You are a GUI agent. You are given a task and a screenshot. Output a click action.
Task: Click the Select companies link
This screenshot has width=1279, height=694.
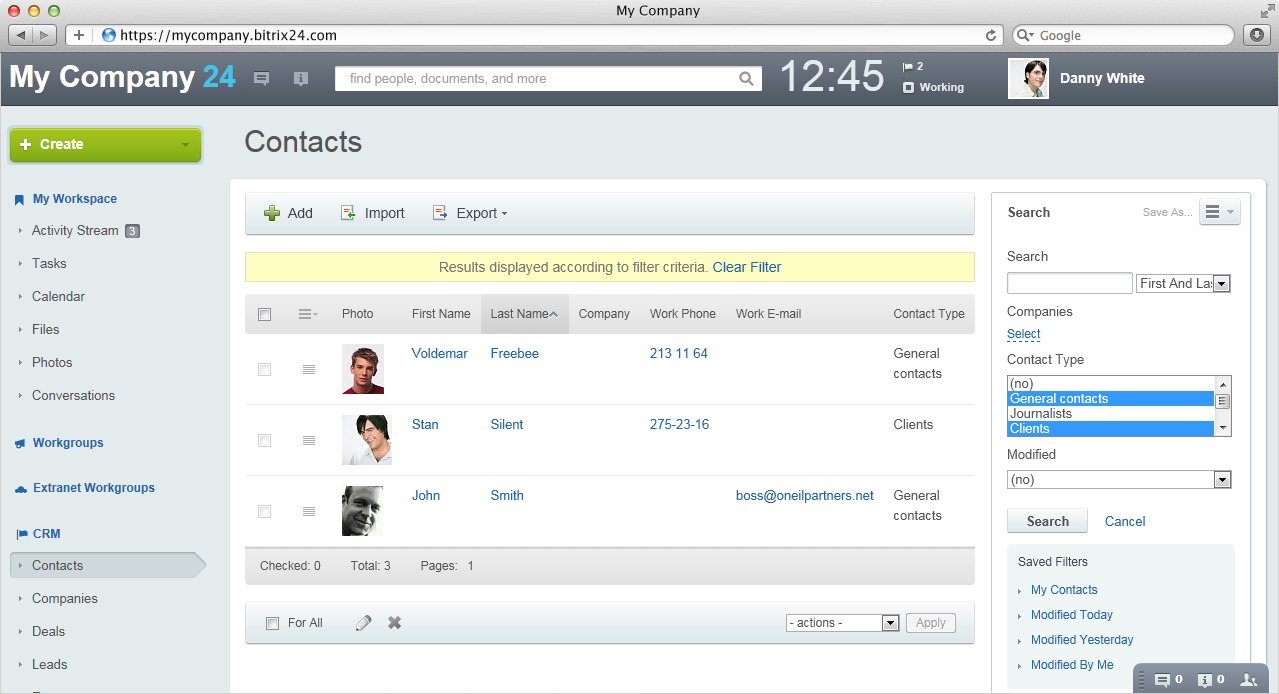click(1023, 334)
